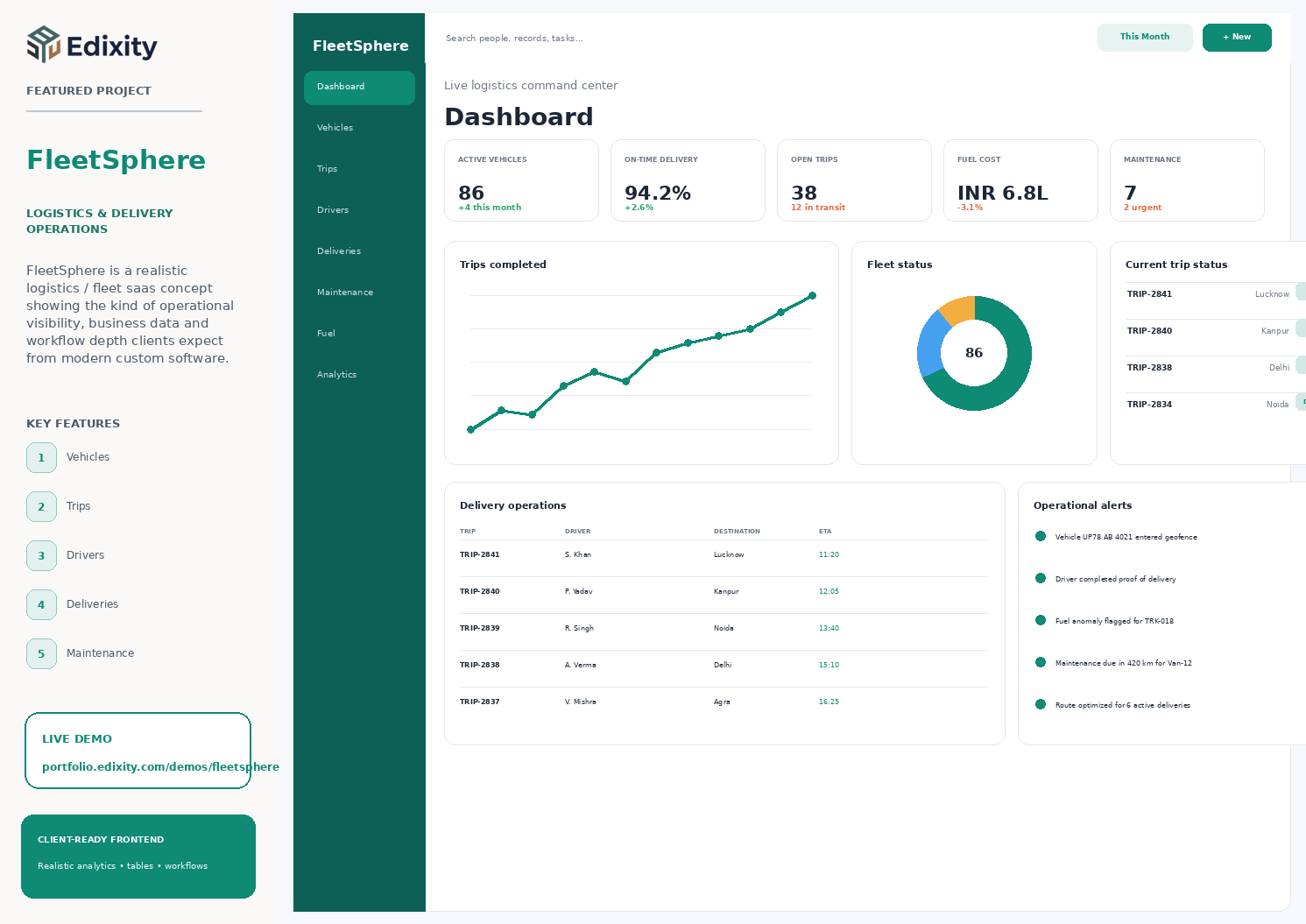The image size is (1306, 924).
Task: Click the first point on trips chart
Action: (x=470, y=429)
